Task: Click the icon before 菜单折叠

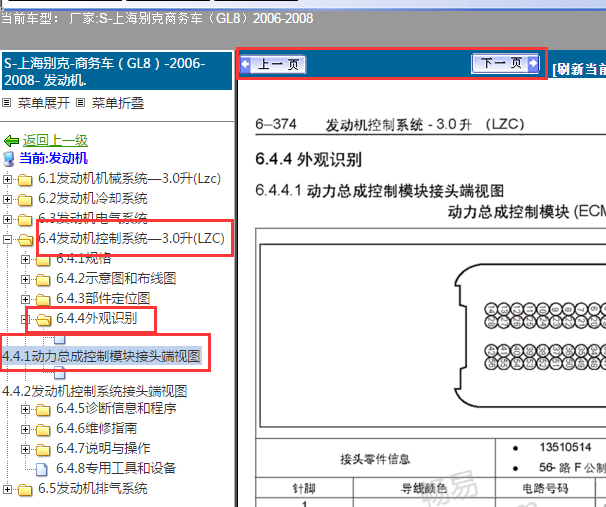Action: coord(80,103)
